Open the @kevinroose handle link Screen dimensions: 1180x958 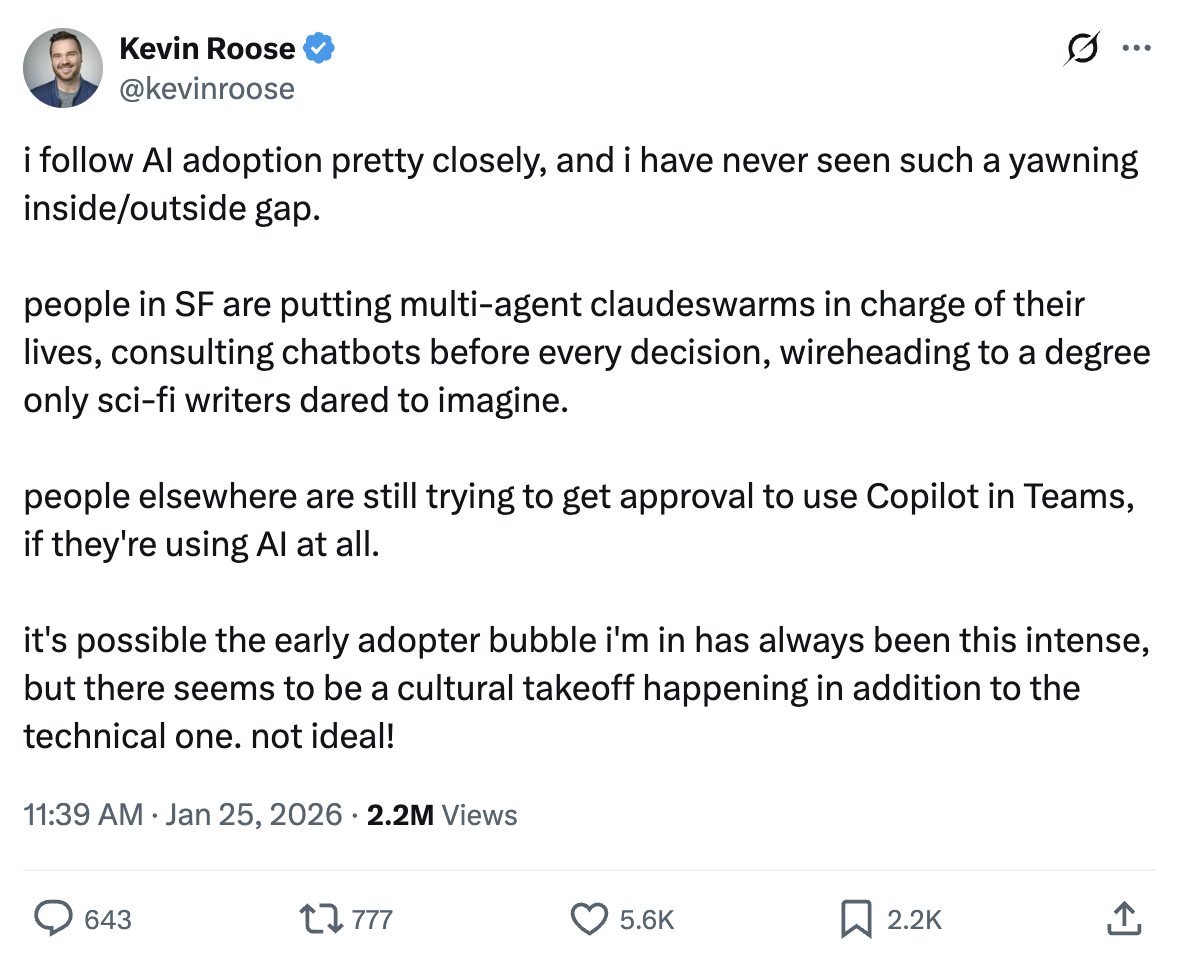pos(207,89)
